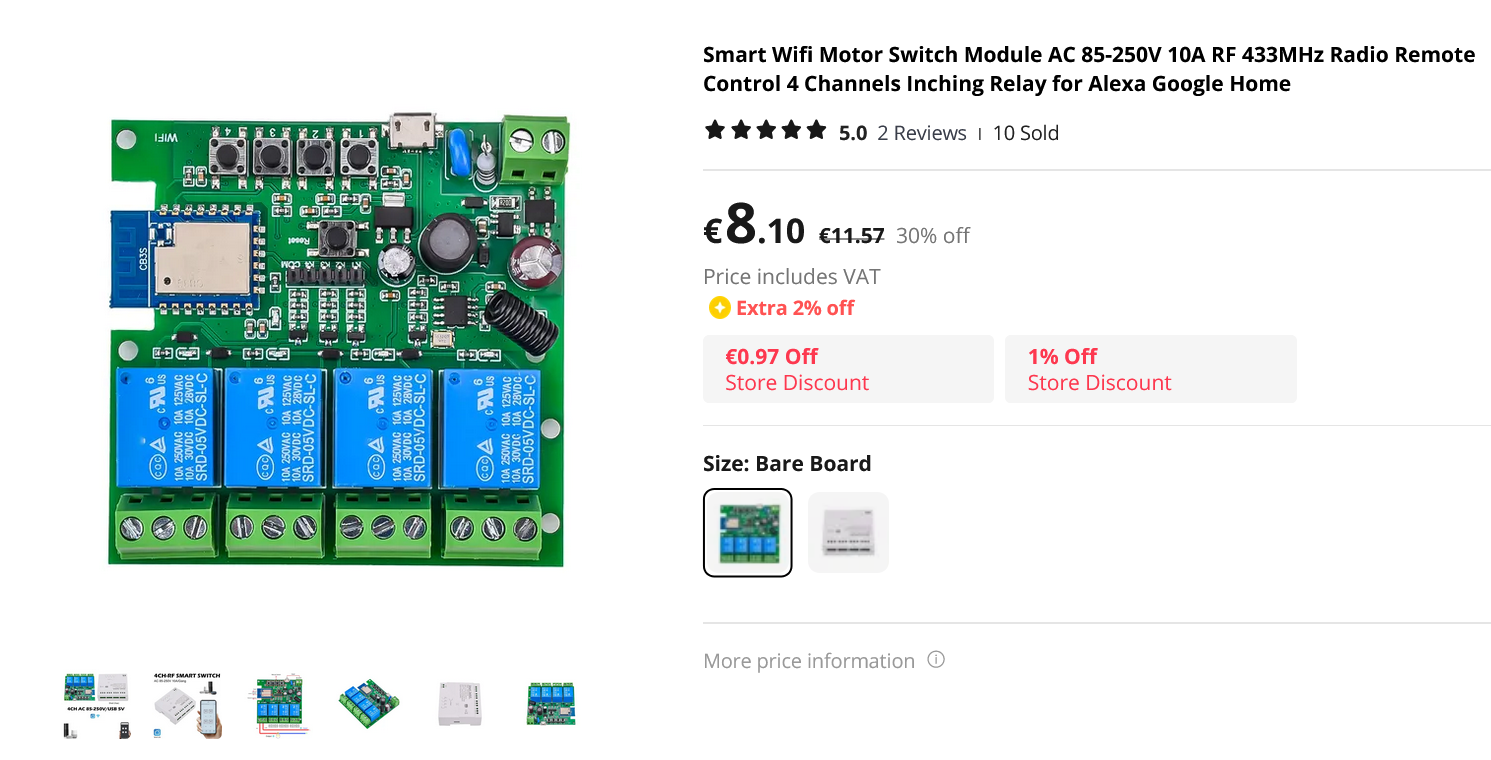The image size is (1491, 760).
Task: Click the crossed-out €11.57 original price
Action: tap(851, 236)
